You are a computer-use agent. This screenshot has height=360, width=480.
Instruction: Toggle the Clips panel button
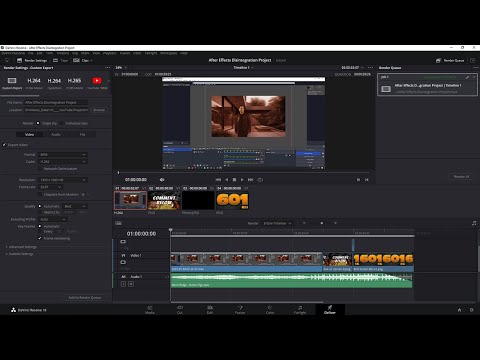pos(81,60)
